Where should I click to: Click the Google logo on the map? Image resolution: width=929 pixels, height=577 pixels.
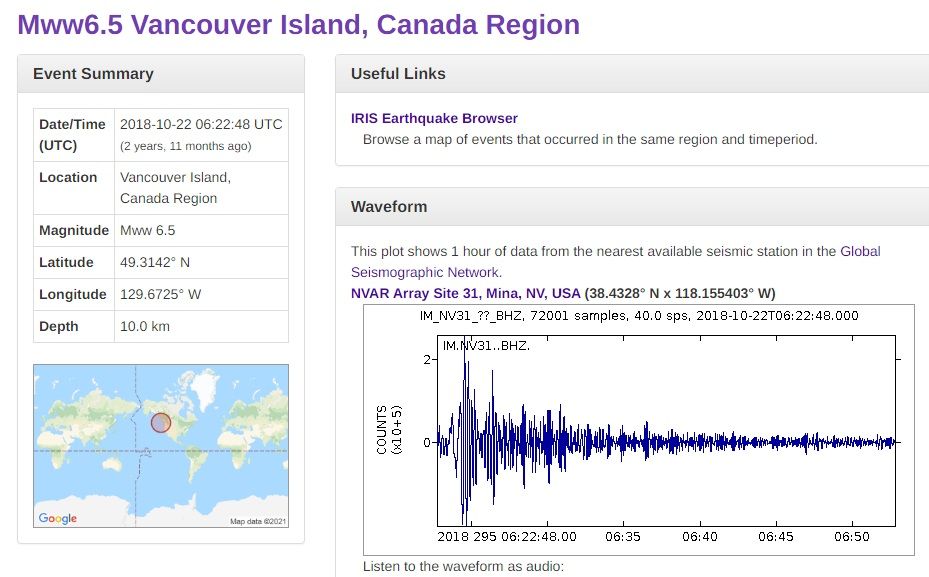[57, 518]
